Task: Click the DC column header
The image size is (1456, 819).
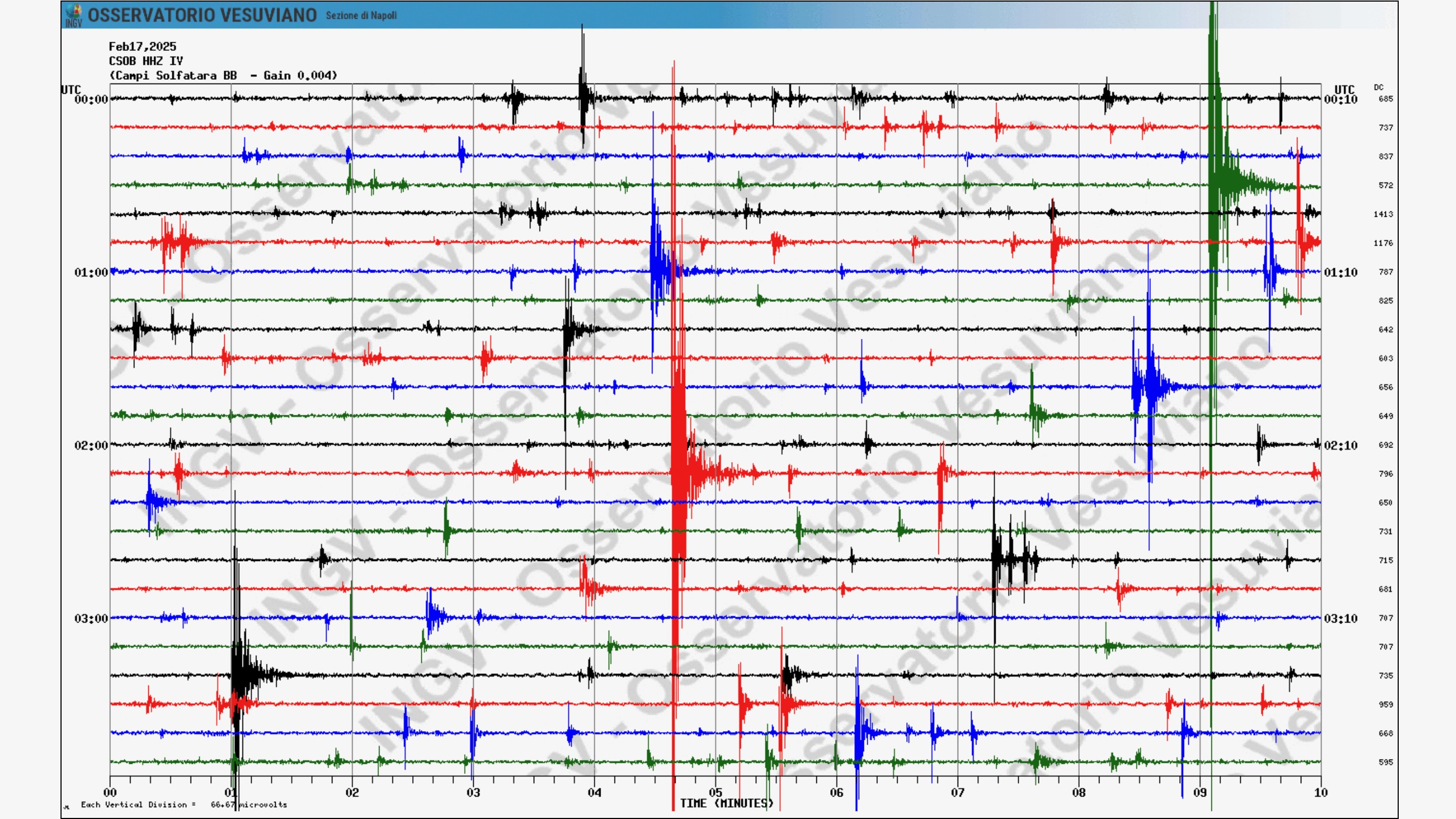Action: 1378,87
